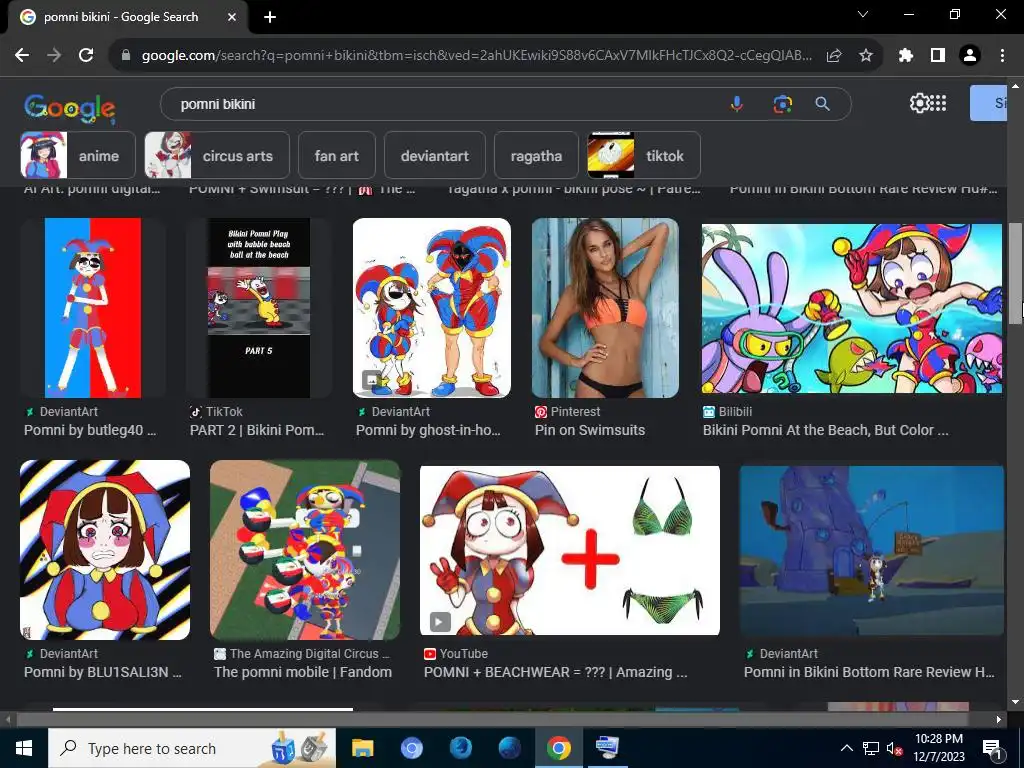
Task: Select the fan art filter chip
Action: 337,155
